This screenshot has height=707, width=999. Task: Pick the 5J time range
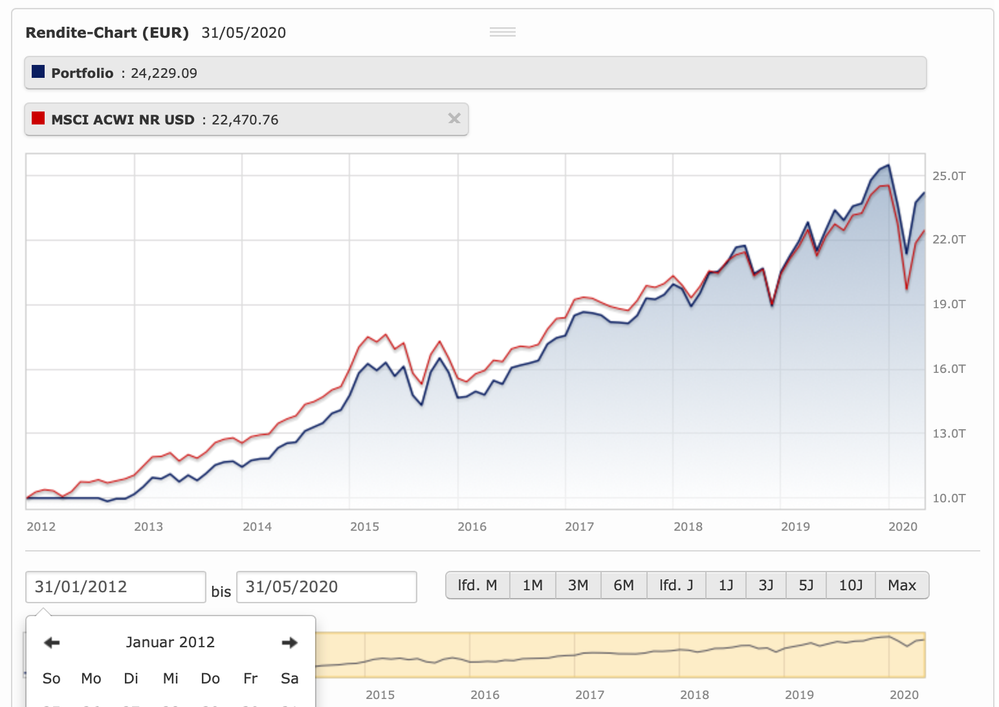(806, 585)
